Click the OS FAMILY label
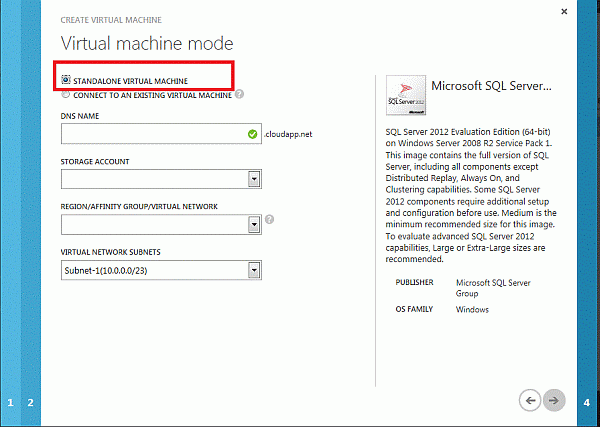 click(x=414, y=309)
